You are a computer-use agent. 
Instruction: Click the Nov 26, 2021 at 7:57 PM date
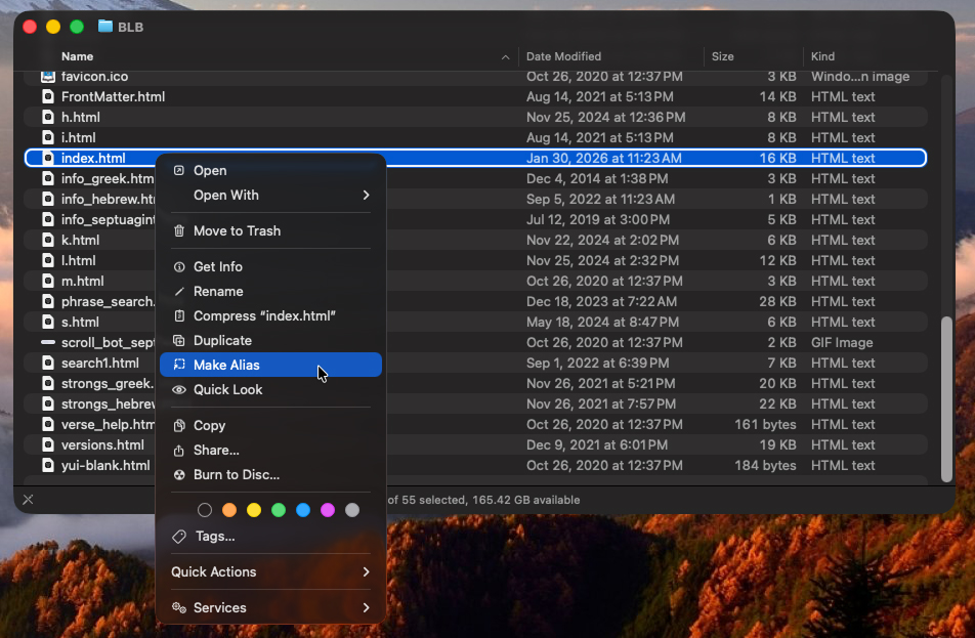pyautogui.click(x=601, y=404)
